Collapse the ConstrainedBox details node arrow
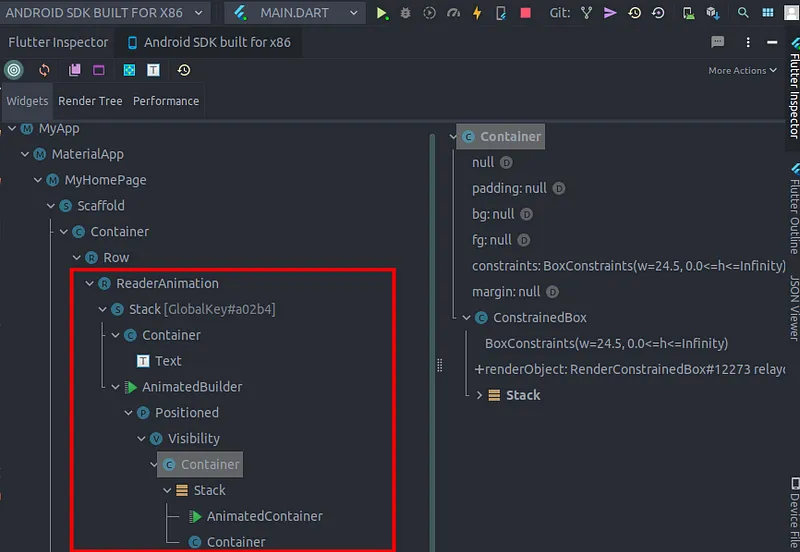Viewport: 800px width, 552px height. [466, 317]
